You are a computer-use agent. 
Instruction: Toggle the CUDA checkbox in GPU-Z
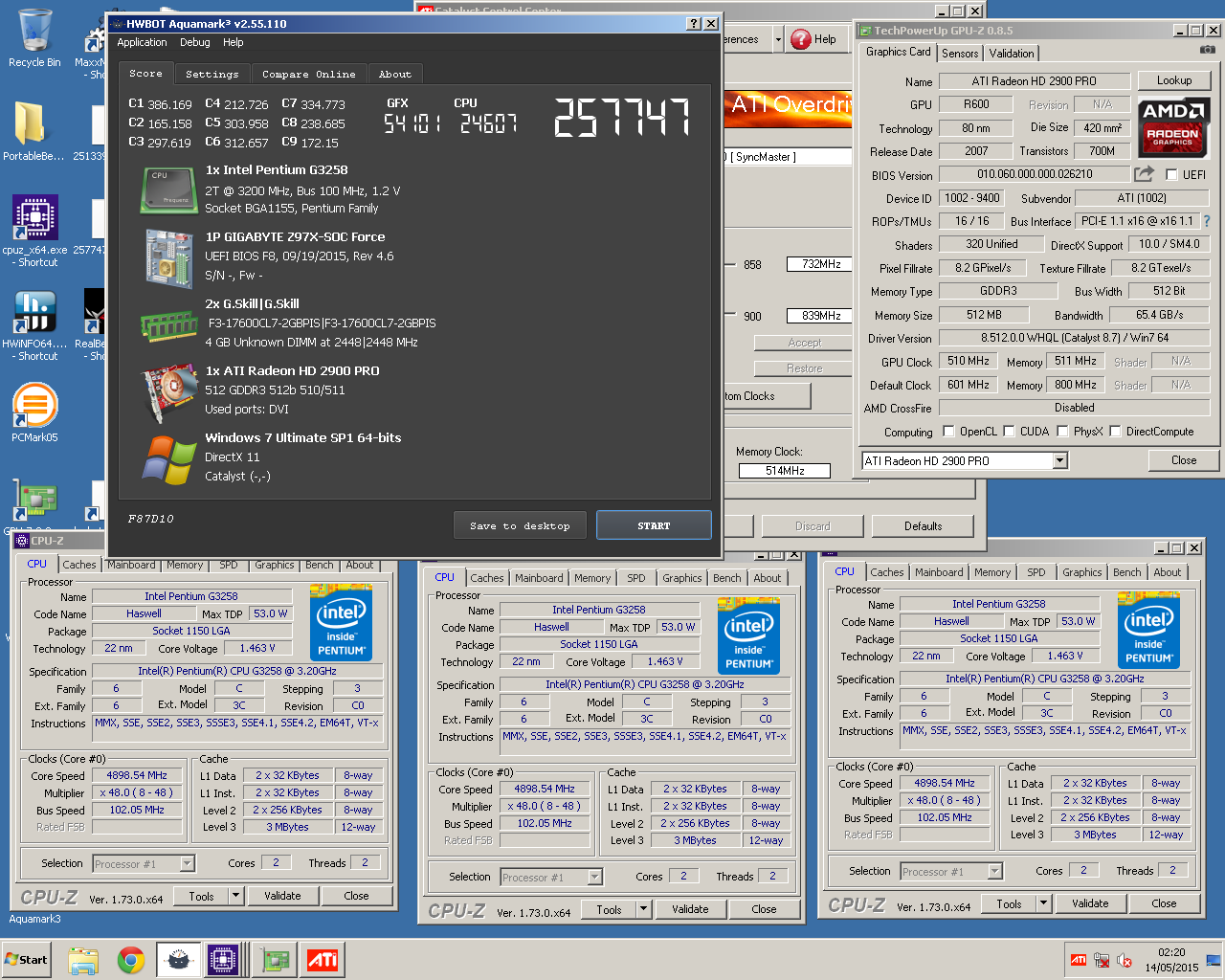coord(1009,432)
